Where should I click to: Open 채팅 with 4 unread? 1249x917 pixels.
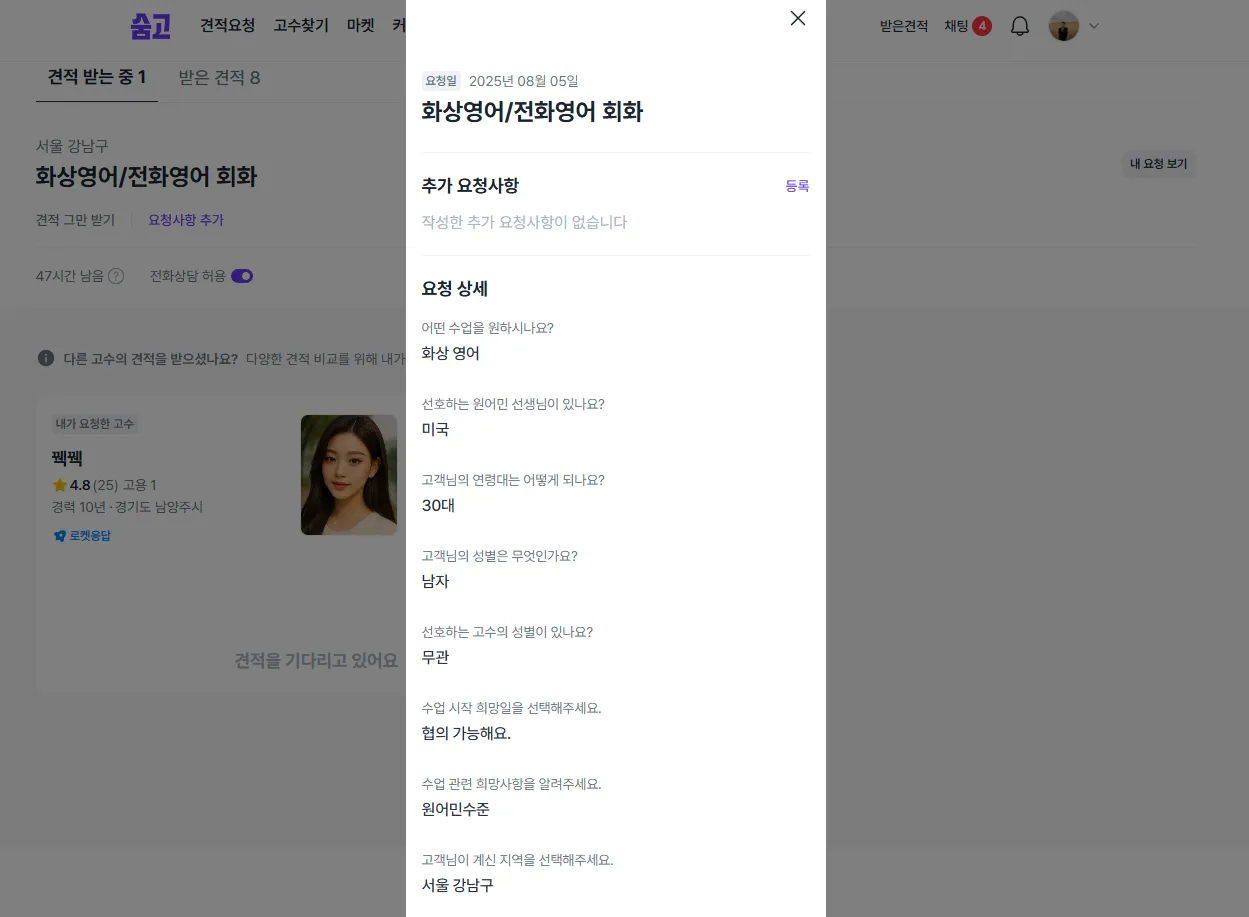[968, 26]
